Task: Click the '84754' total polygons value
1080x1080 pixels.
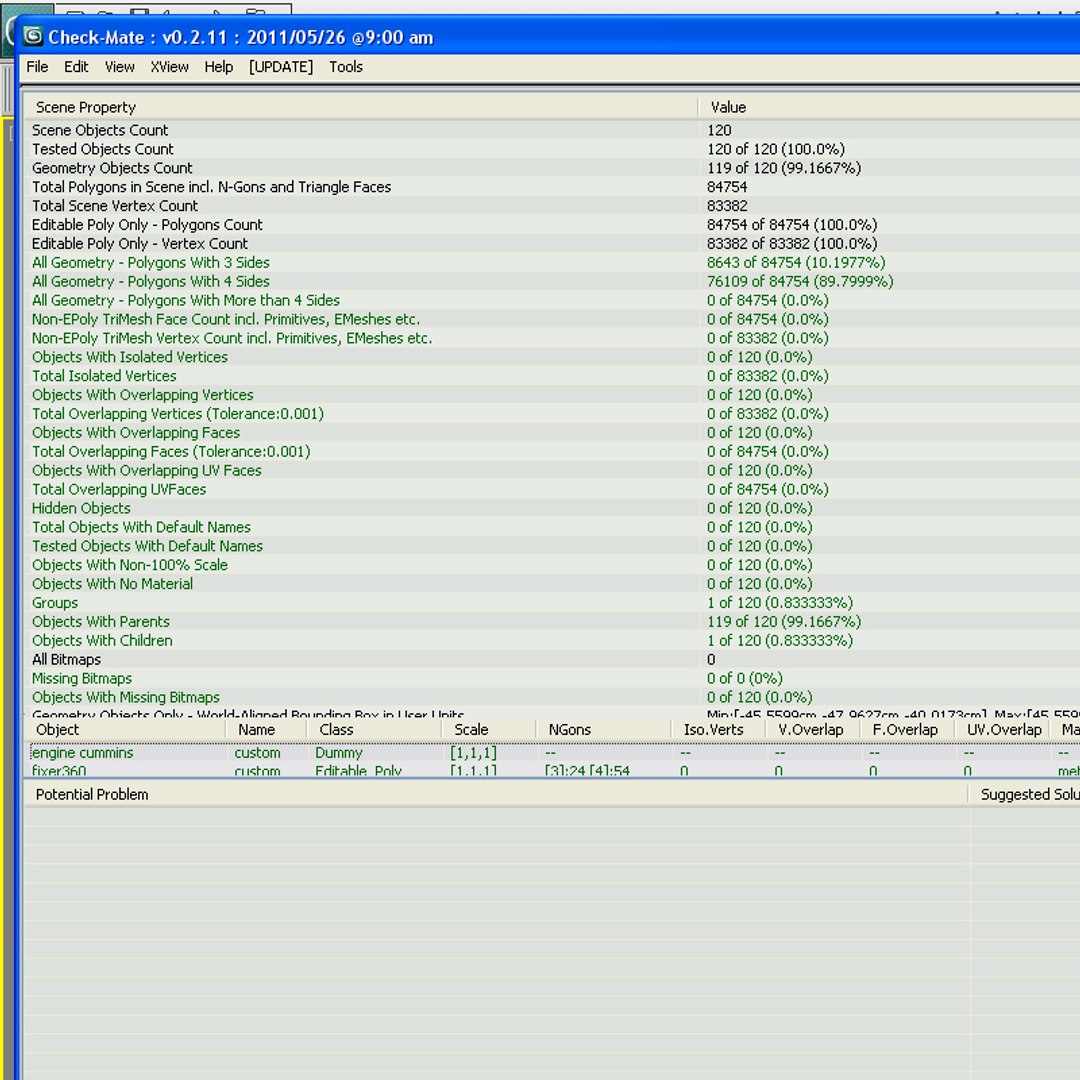Action: coord(727,187)
